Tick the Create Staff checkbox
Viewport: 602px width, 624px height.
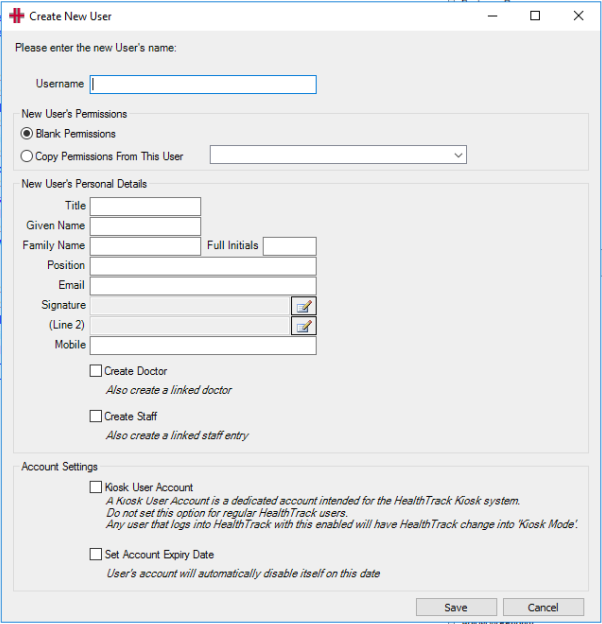click(x=95, y=416)
